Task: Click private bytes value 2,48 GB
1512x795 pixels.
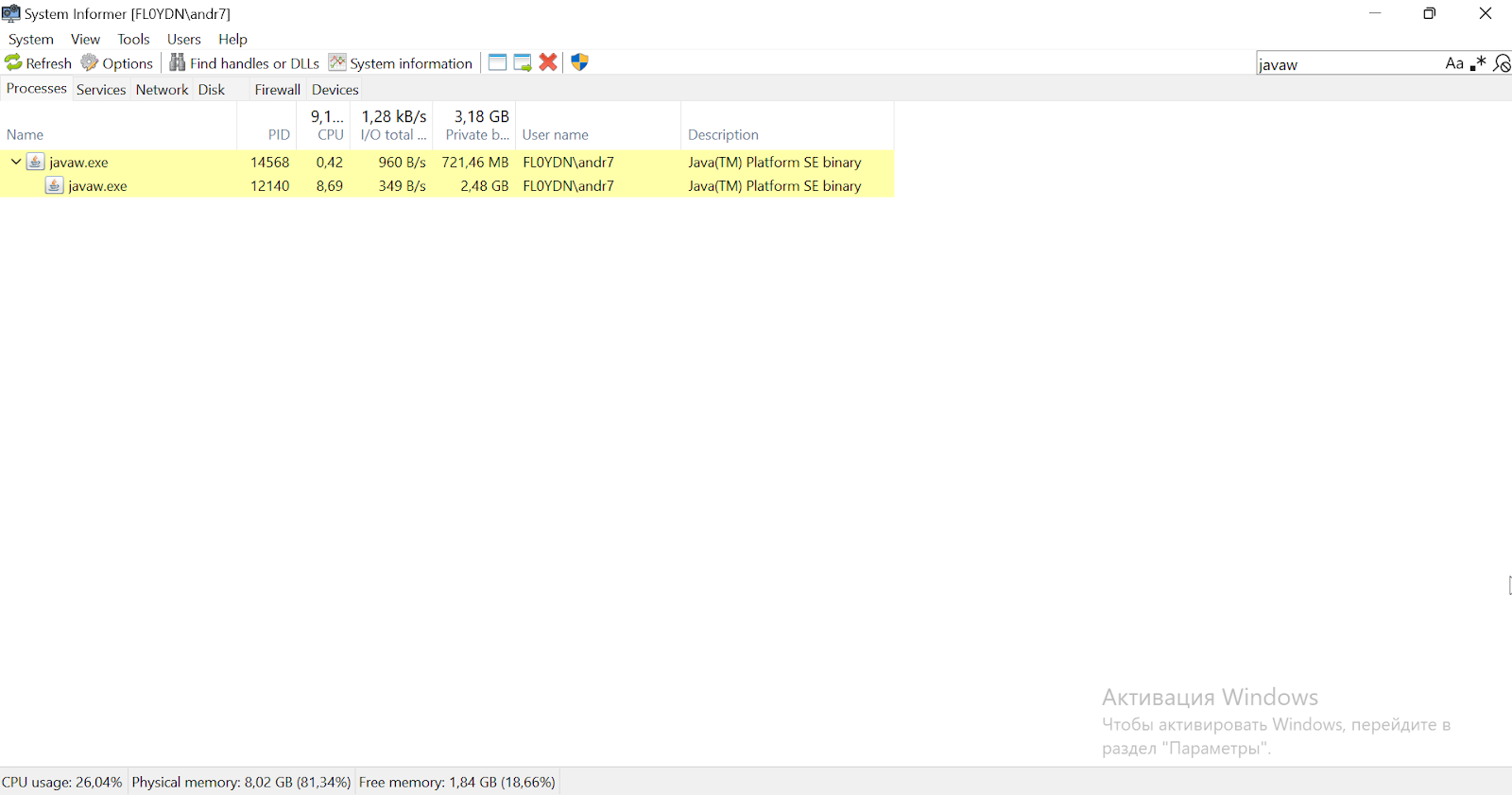Action: tap(485, 186)
